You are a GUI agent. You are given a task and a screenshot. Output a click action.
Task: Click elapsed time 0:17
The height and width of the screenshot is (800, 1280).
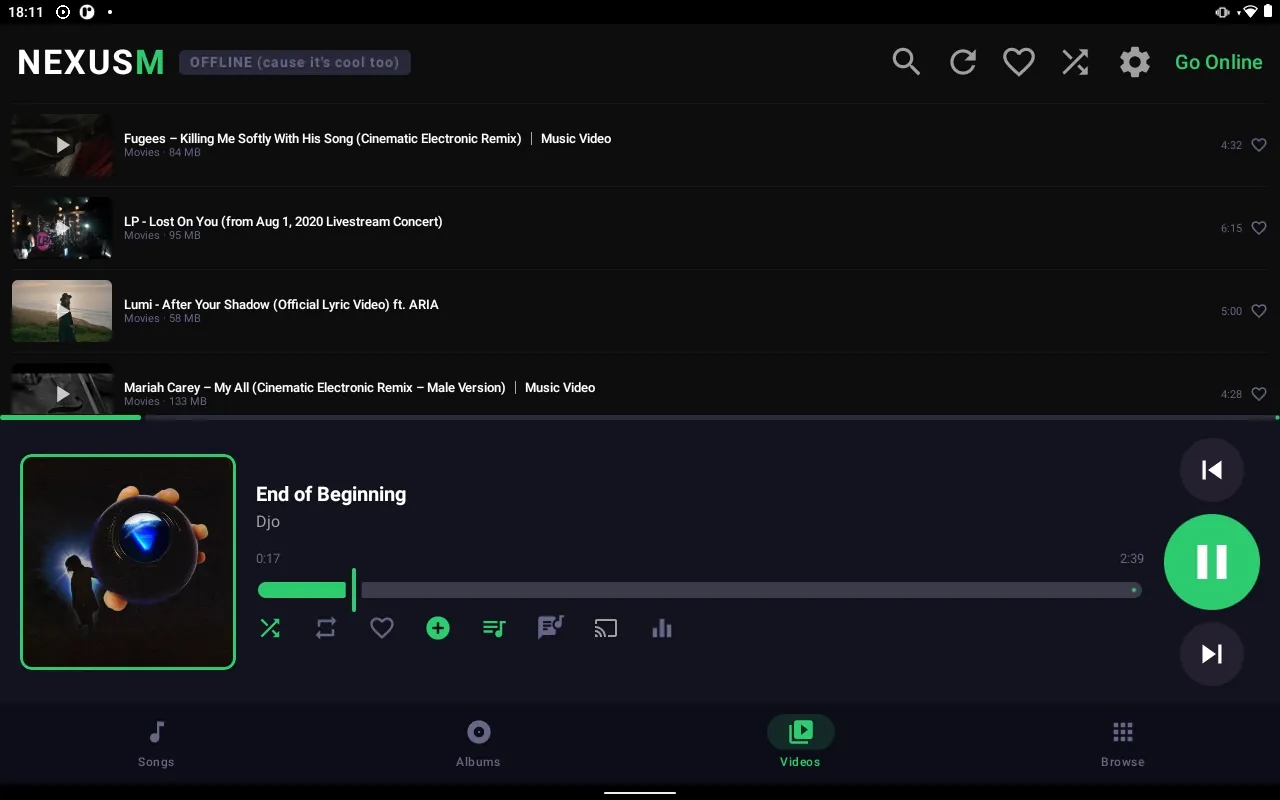click(268, 559)
